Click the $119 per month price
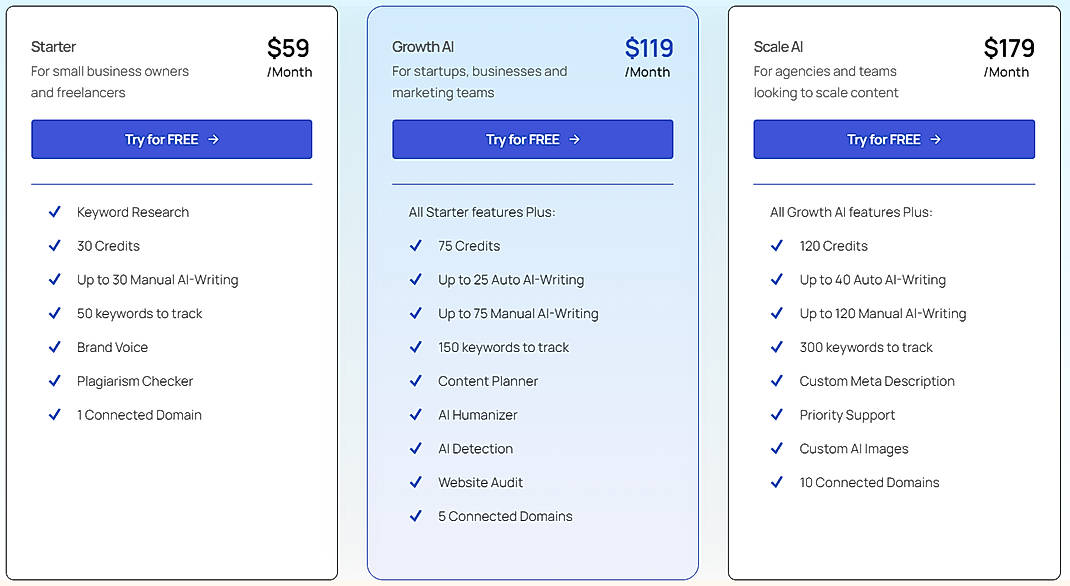Image resolution: width=1070 pixels, height=586 pixels. (x=647, y=48)
